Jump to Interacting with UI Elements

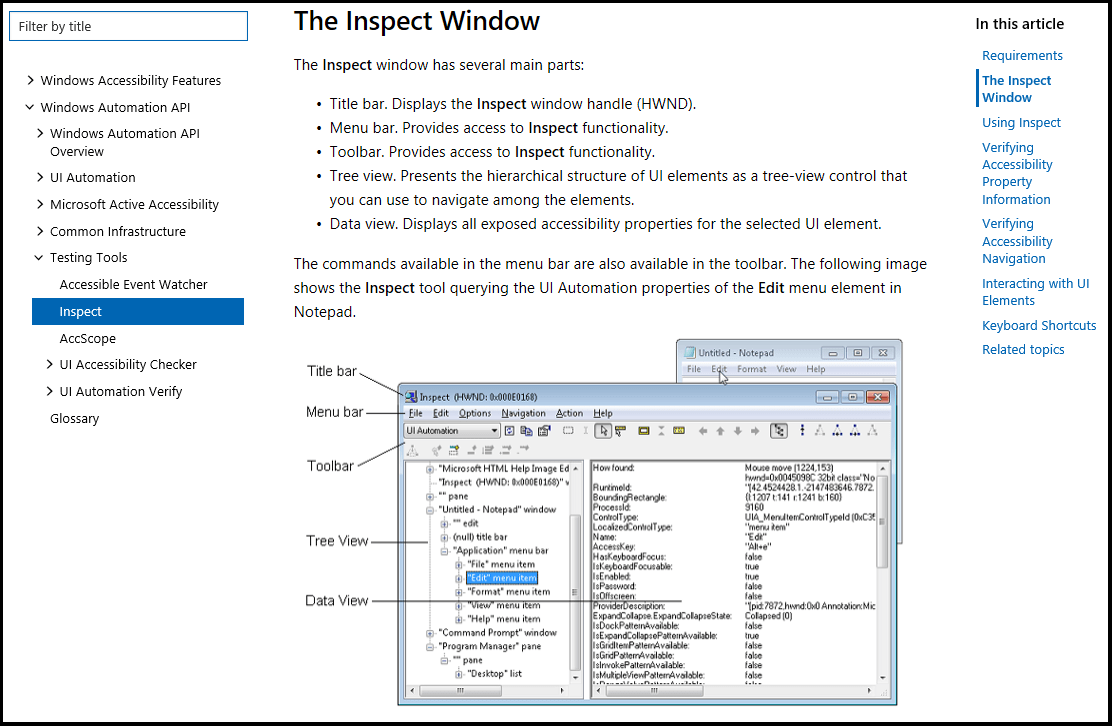point(1035,292)
